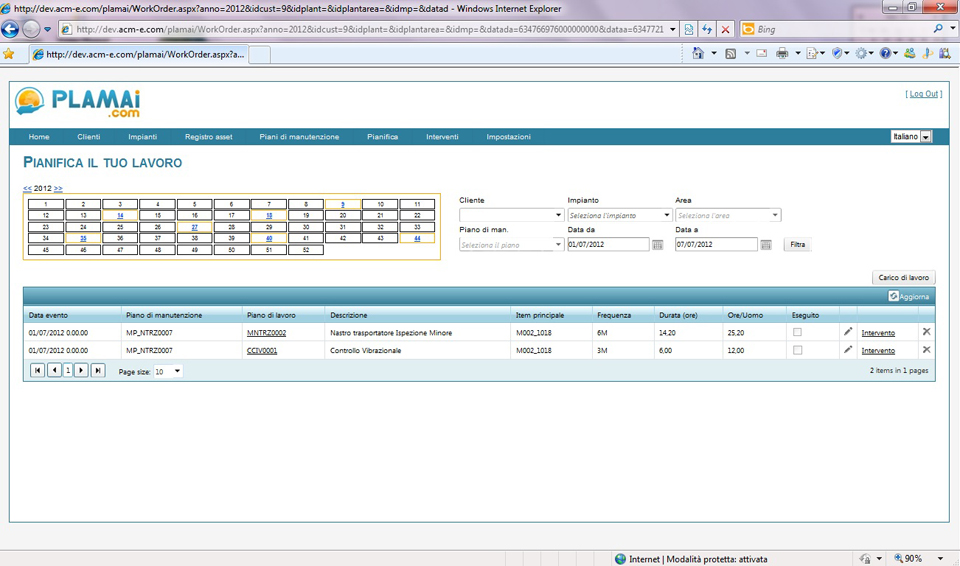
Task: Go to first page of grid
Action: [37, 371]
